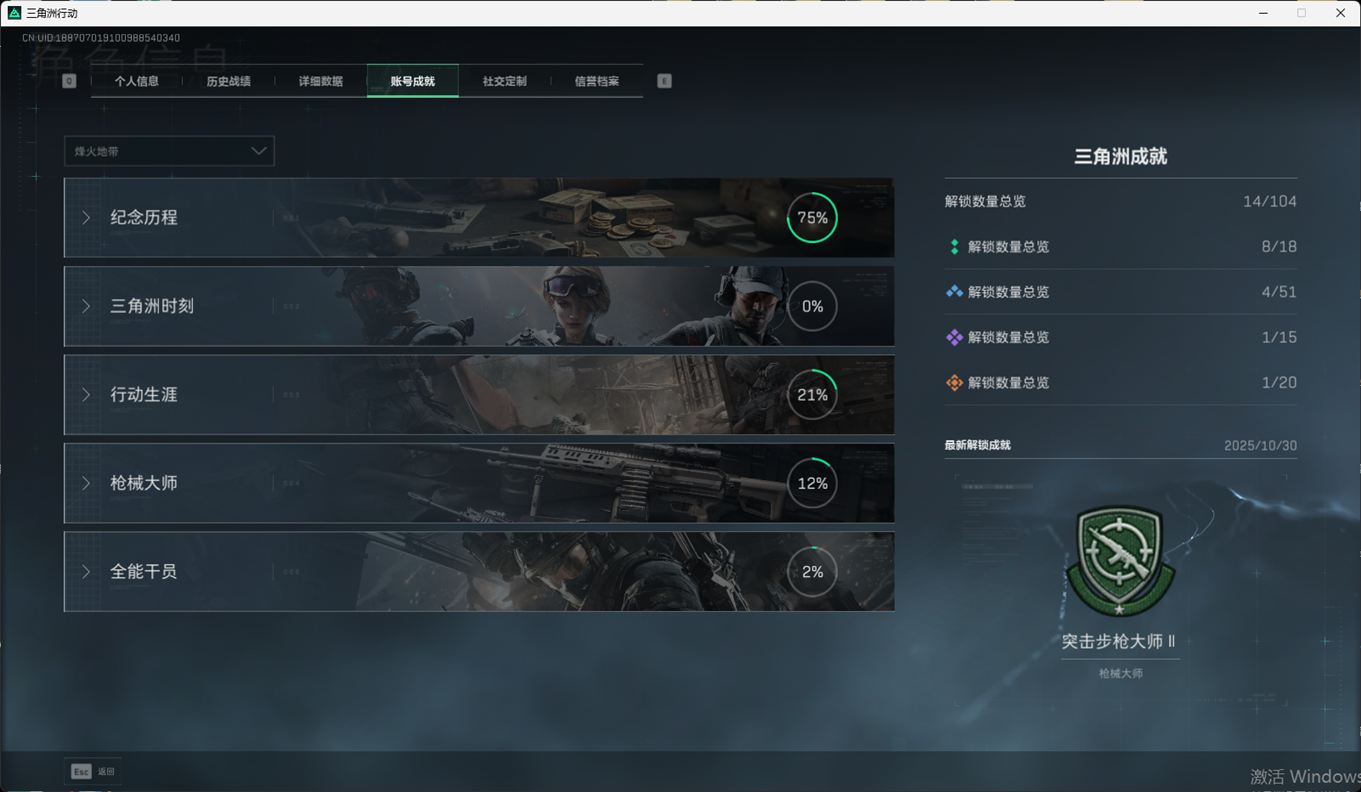The width and height of the screenshot is (1361, 792).
Task: Open the 详细数据 tab
Action: [320, 81]
